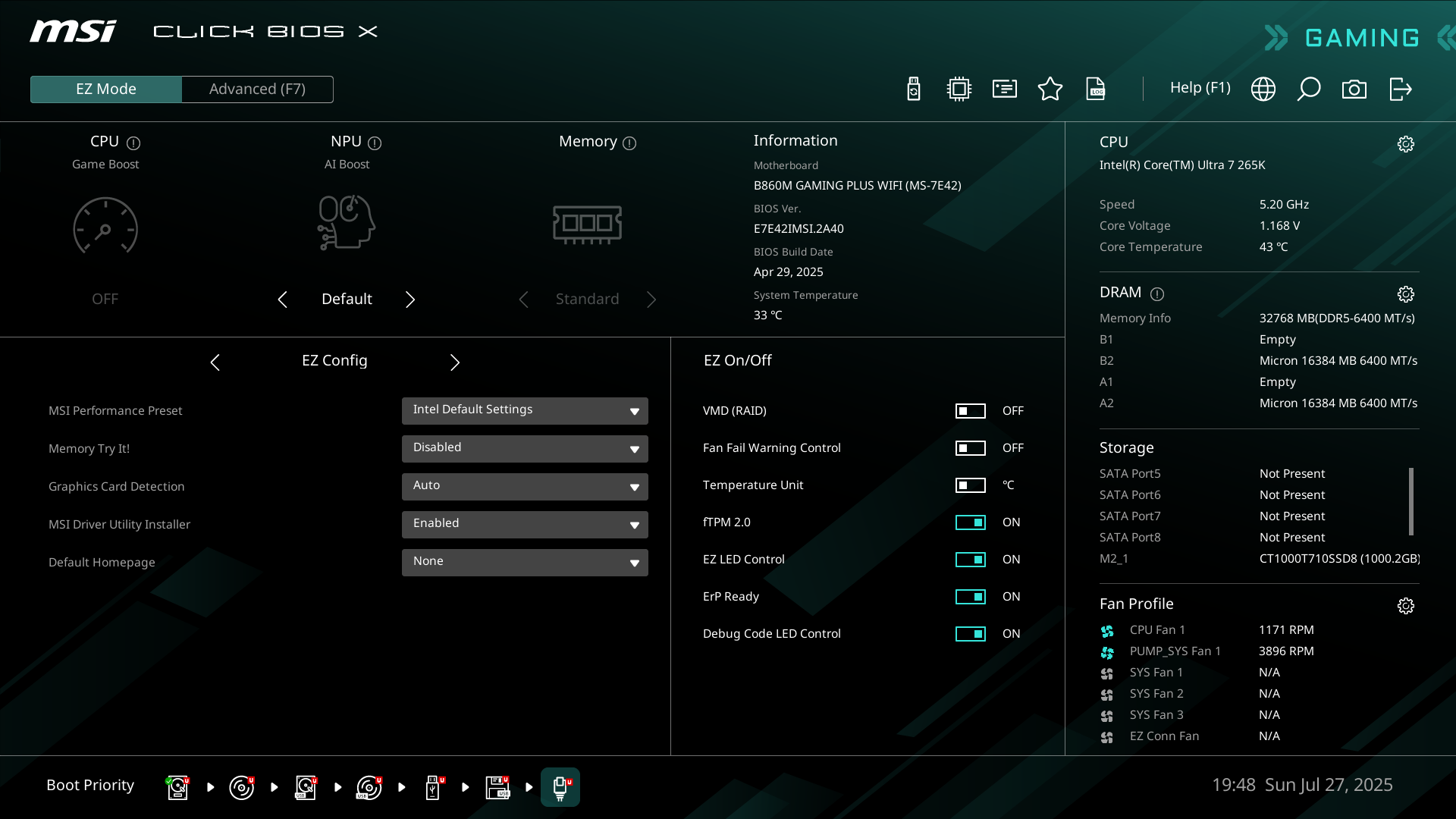Disable the fTPM 2.0 switch
The height and width of the screenshot is (819, 1456).
(x=971, y=522)
